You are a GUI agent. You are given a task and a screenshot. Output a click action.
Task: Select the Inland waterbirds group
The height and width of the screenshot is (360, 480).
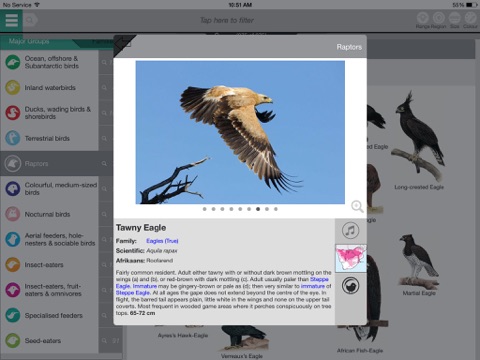tap(49, 88)
